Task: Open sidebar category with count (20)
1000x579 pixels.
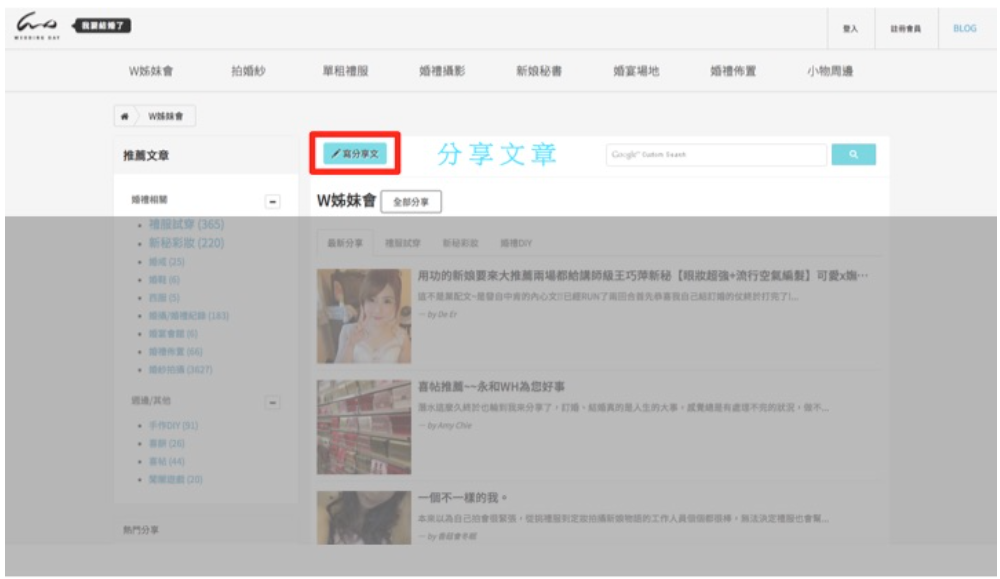Action: (175, 479)
